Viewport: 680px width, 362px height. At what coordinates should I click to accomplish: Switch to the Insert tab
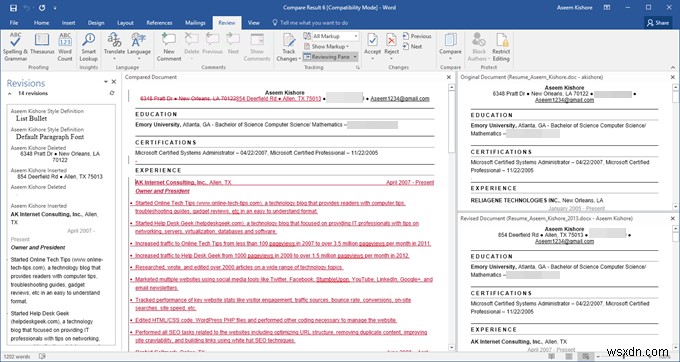(x=69, y=23)
